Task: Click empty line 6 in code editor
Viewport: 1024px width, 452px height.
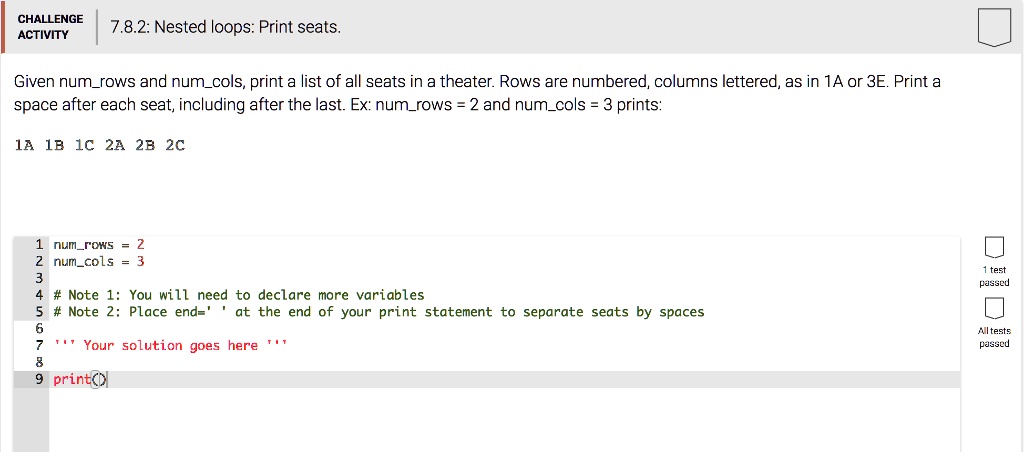Action: click(x=504, y=329)
